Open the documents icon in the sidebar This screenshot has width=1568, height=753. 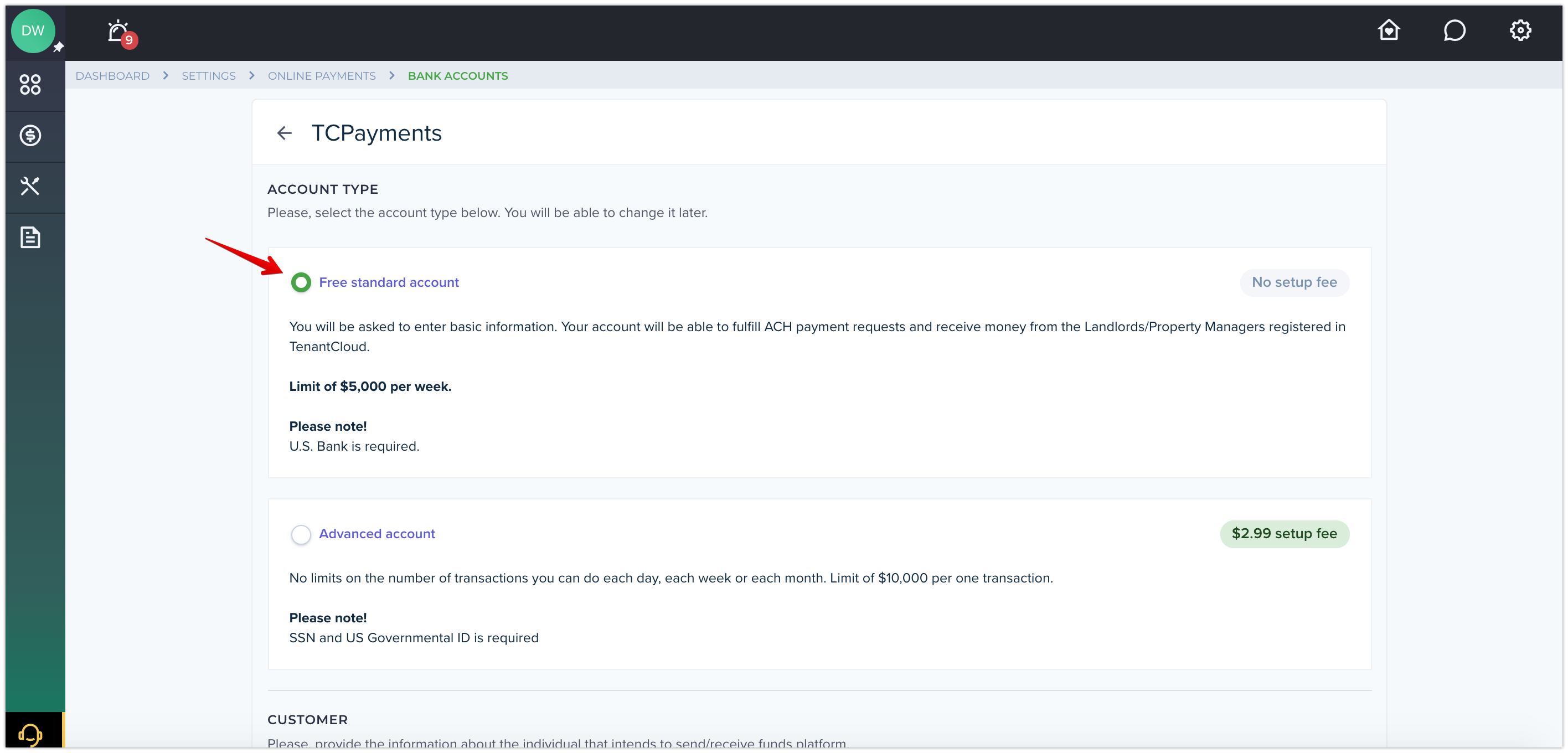[x=30, y=237]
